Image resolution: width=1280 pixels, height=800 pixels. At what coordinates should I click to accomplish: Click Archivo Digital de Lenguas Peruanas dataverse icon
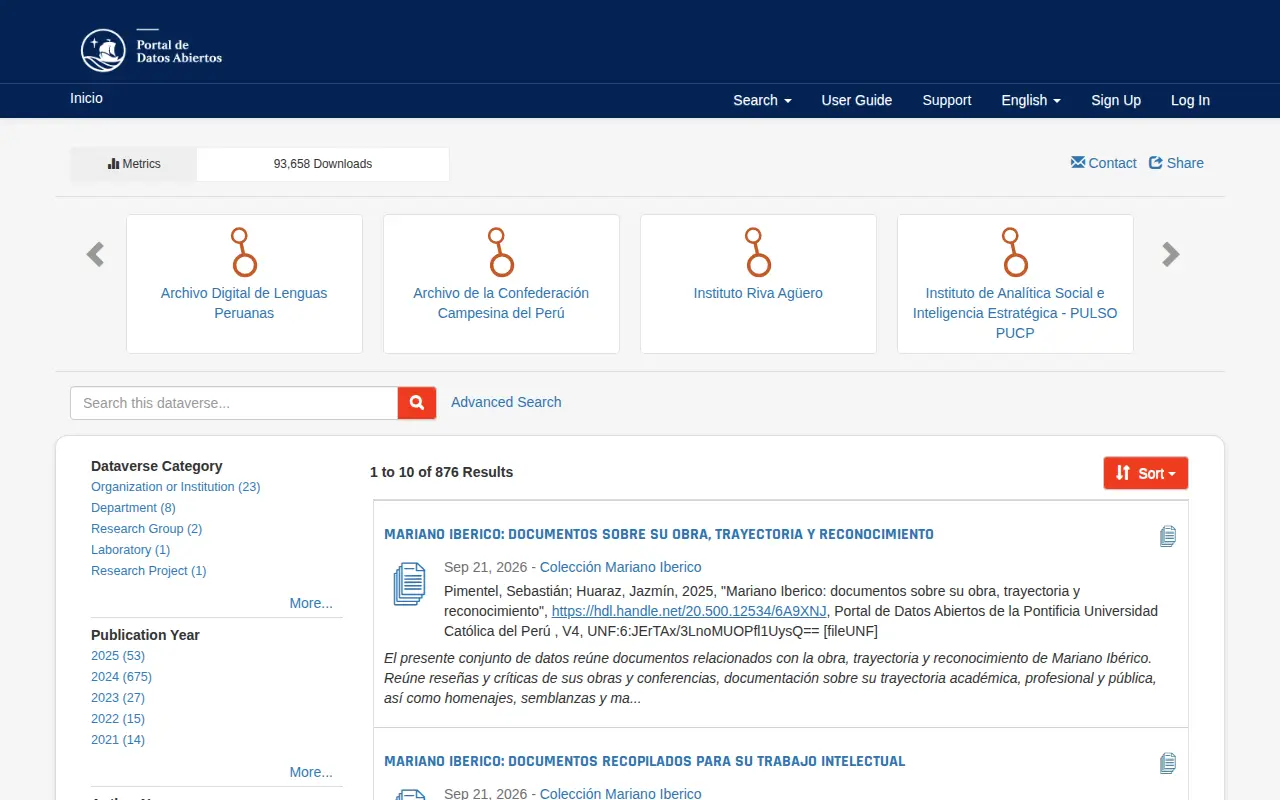(244, 252)
